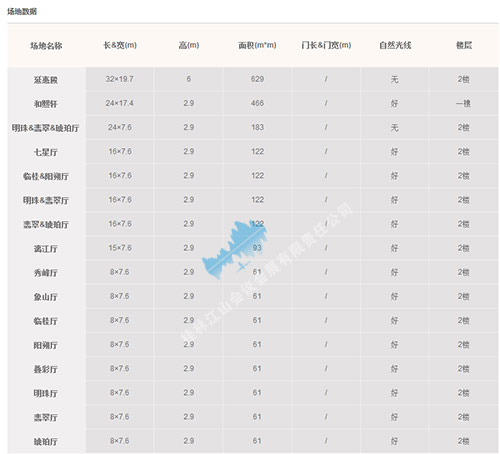Viewport: 500px width, 454px height.
Task: Click the 叠彩厅 venue name
Action: tap(46, 369)
